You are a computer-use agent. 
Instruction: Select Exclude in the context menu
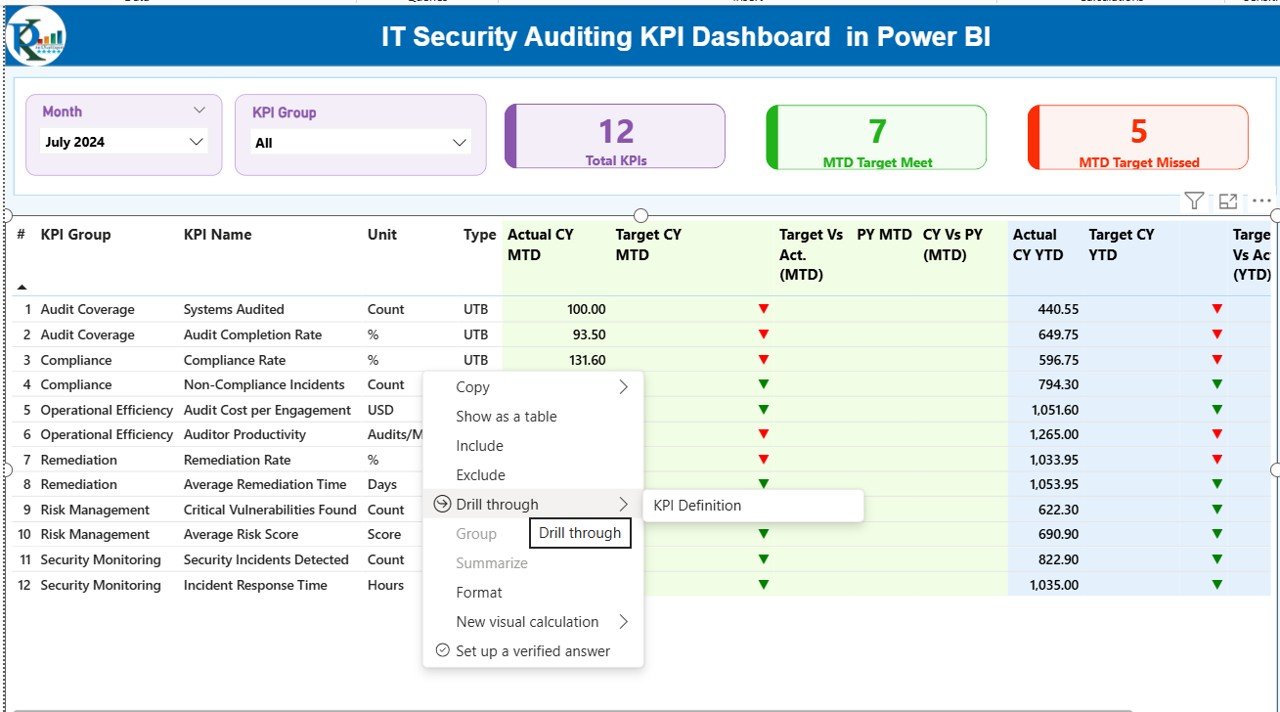click(480, 475)
